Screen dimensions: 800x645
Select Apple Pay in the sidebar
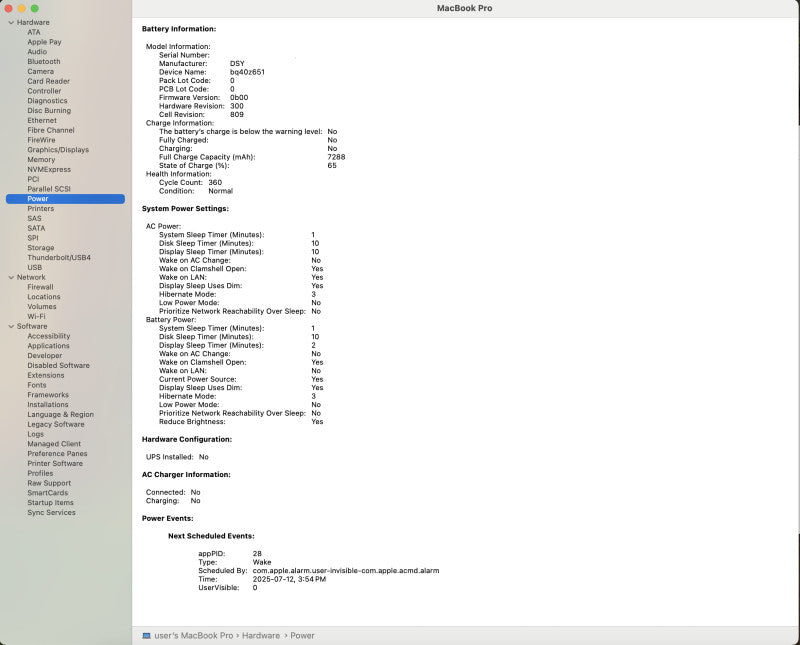(x=44, y=42)
